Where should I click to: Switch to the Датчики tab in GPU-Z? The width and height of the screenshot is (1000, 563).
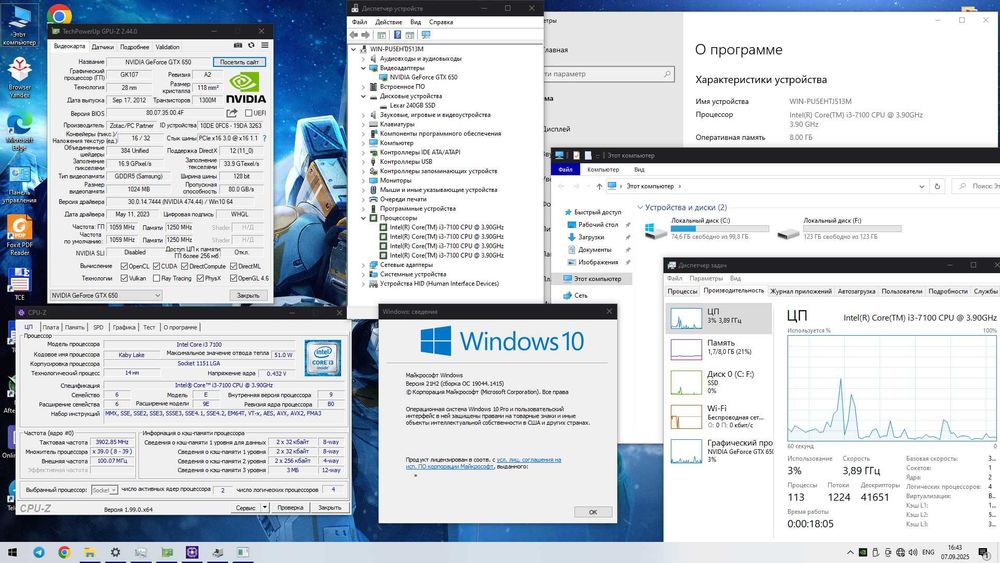coord(103,47)
